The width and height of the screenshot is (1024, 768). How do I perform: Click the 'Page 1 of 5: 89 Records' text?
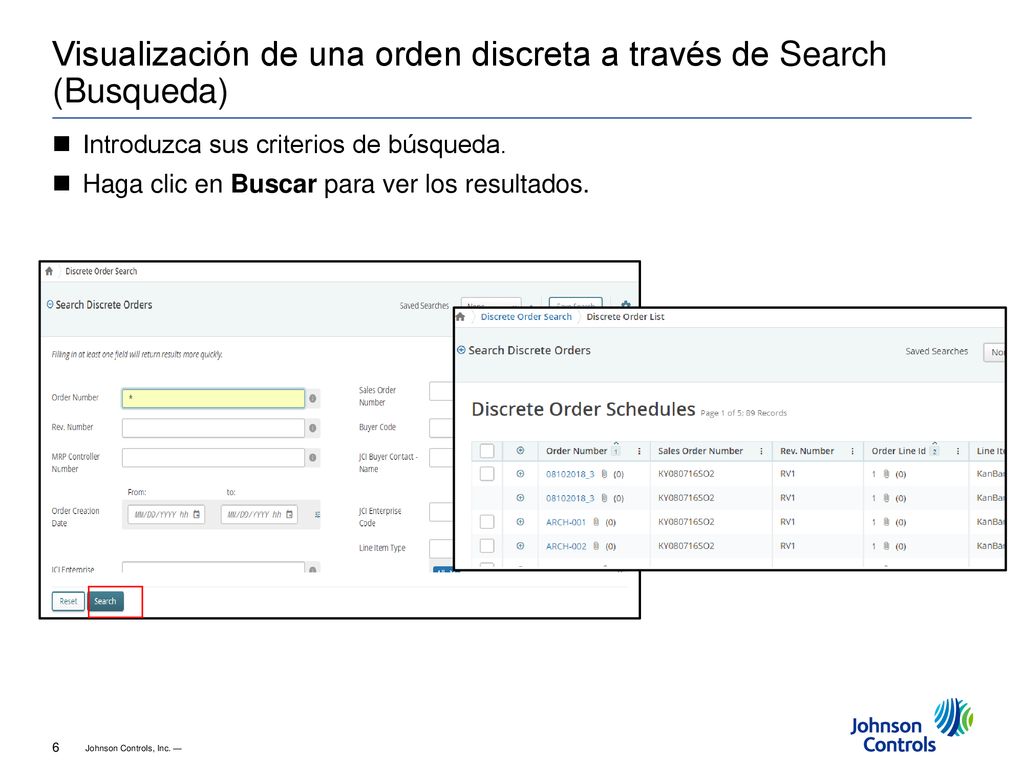pos(743,413)
